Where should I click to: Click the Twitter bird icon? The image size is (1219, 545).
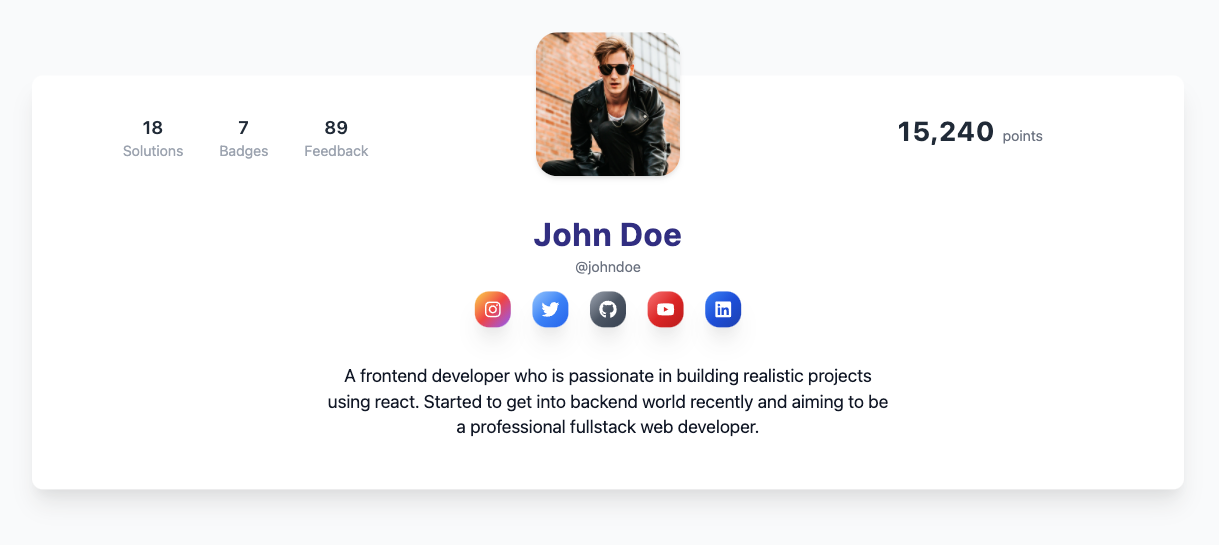pyautogui.click(x=550, y=309)
